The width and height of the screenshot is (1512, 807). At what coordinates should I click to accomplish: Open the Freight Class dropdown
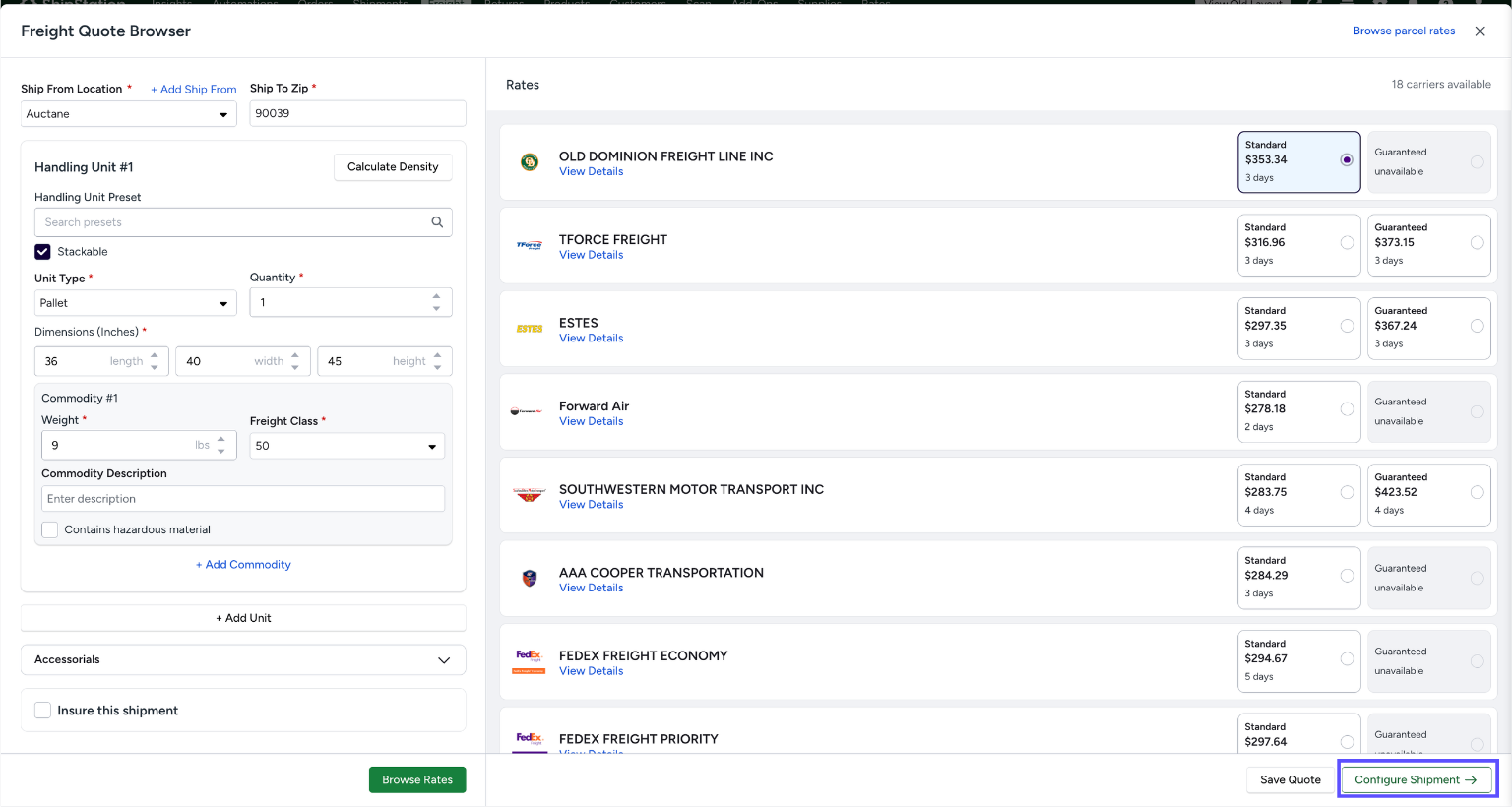coord(347,446)
